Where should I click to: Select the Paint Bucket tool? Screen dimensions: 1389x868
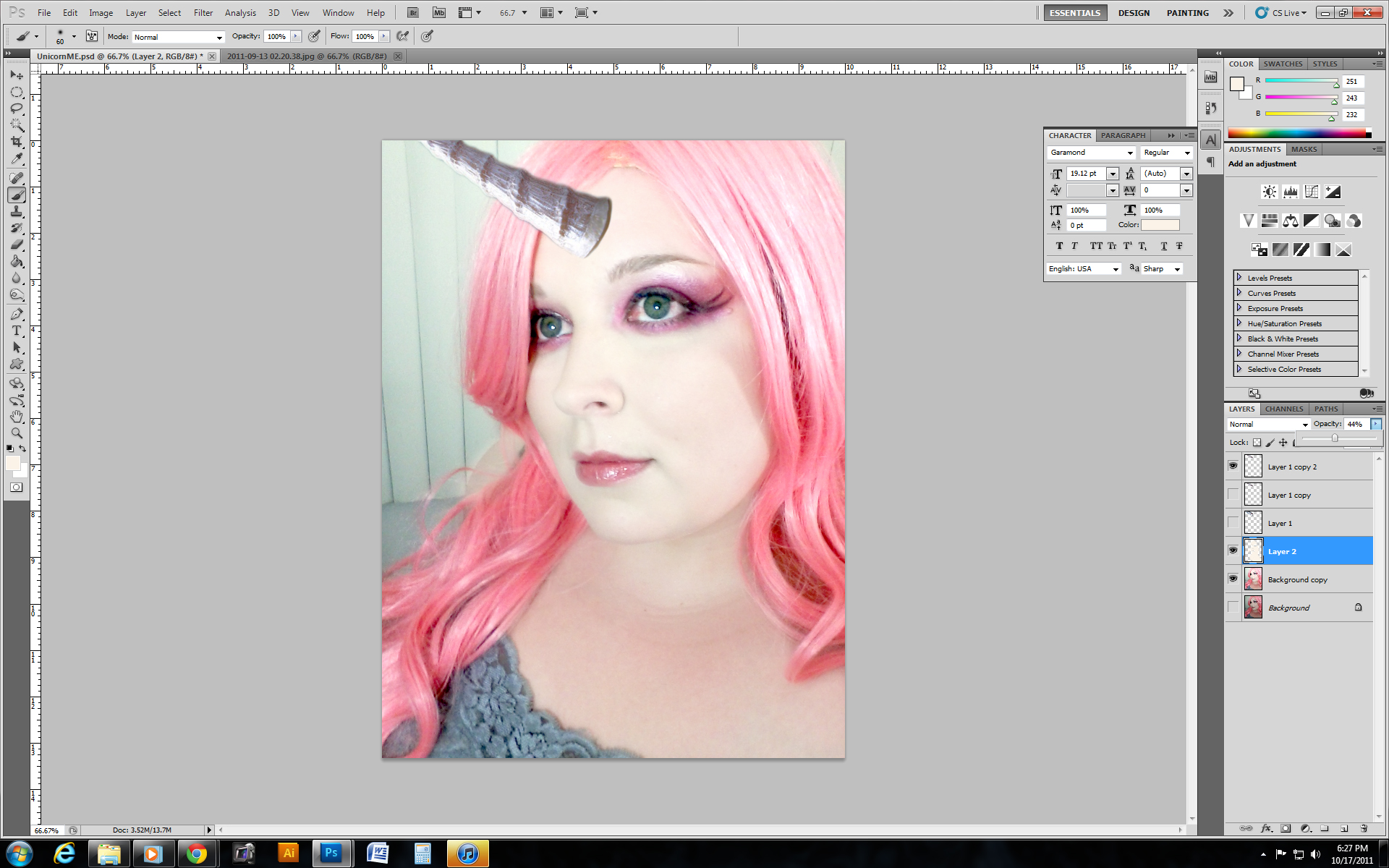17,261
